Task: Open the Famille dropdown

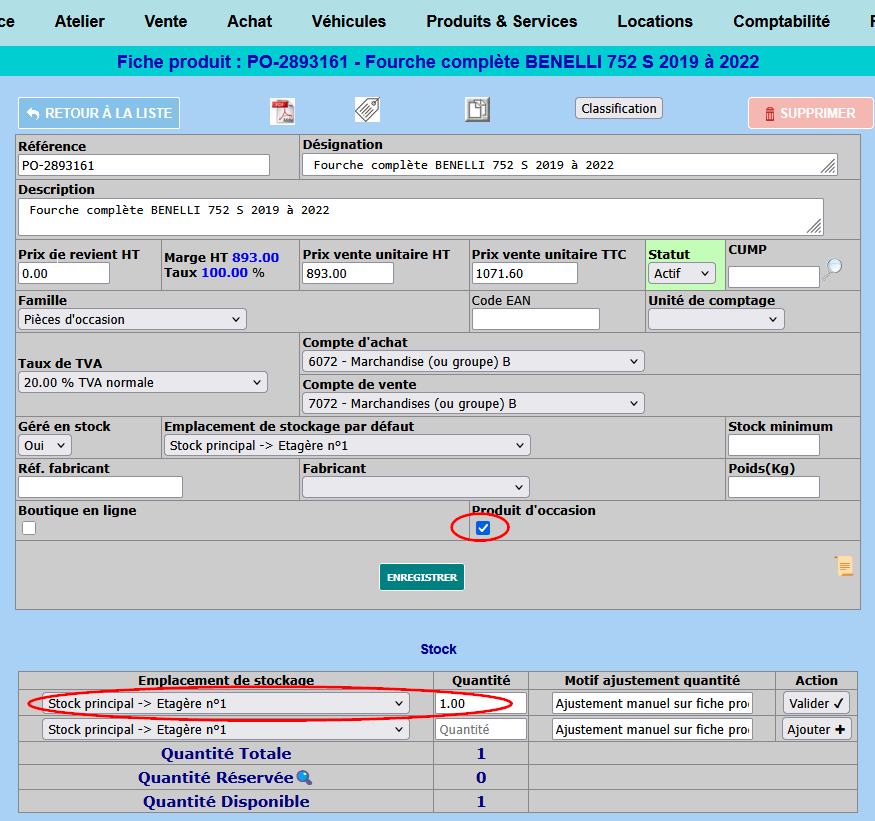Action: click(132, 319)
